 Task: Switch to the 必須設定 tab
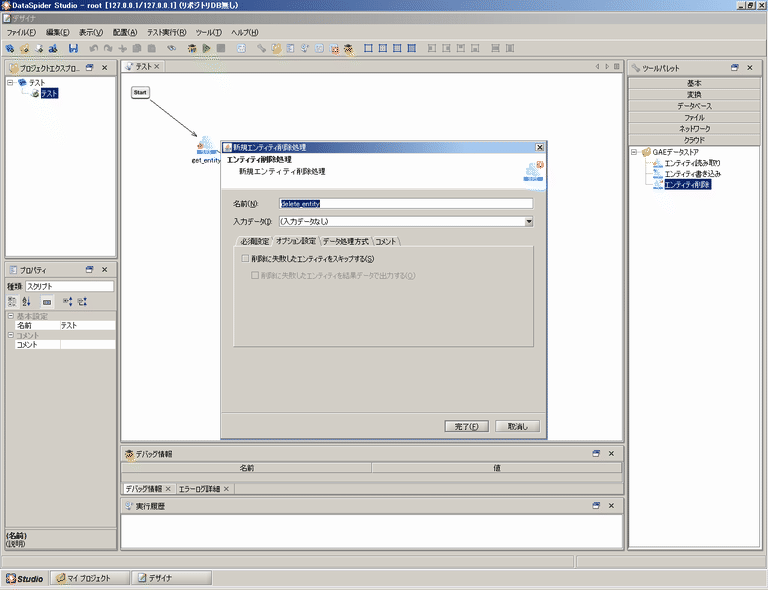[x=255, y=241]
